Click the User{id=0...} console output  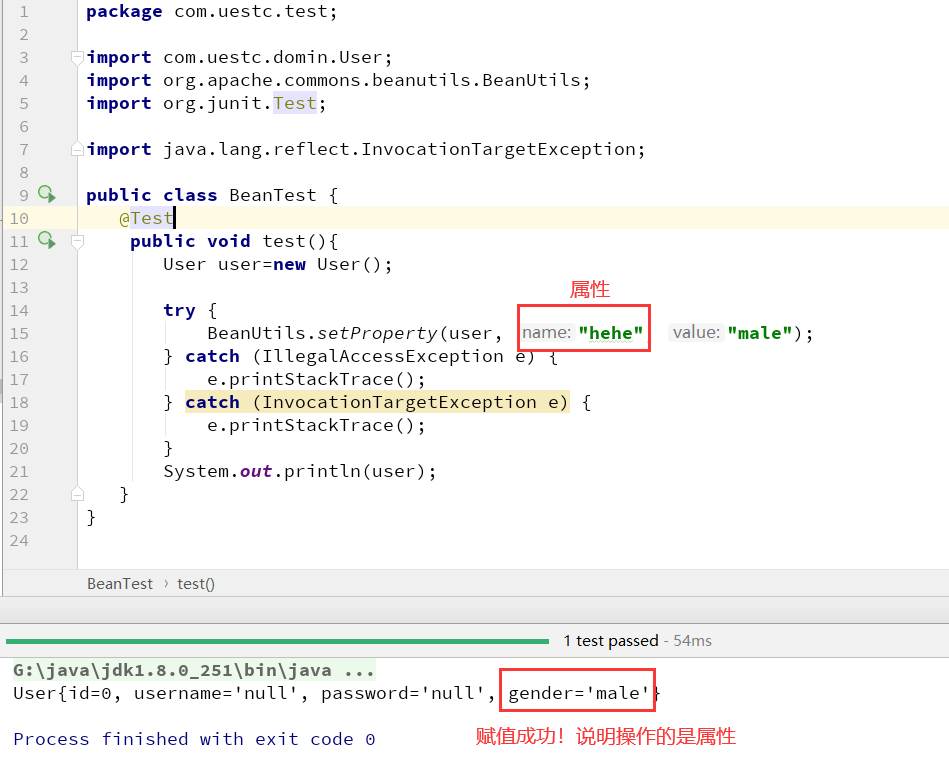tap(337, 693)
